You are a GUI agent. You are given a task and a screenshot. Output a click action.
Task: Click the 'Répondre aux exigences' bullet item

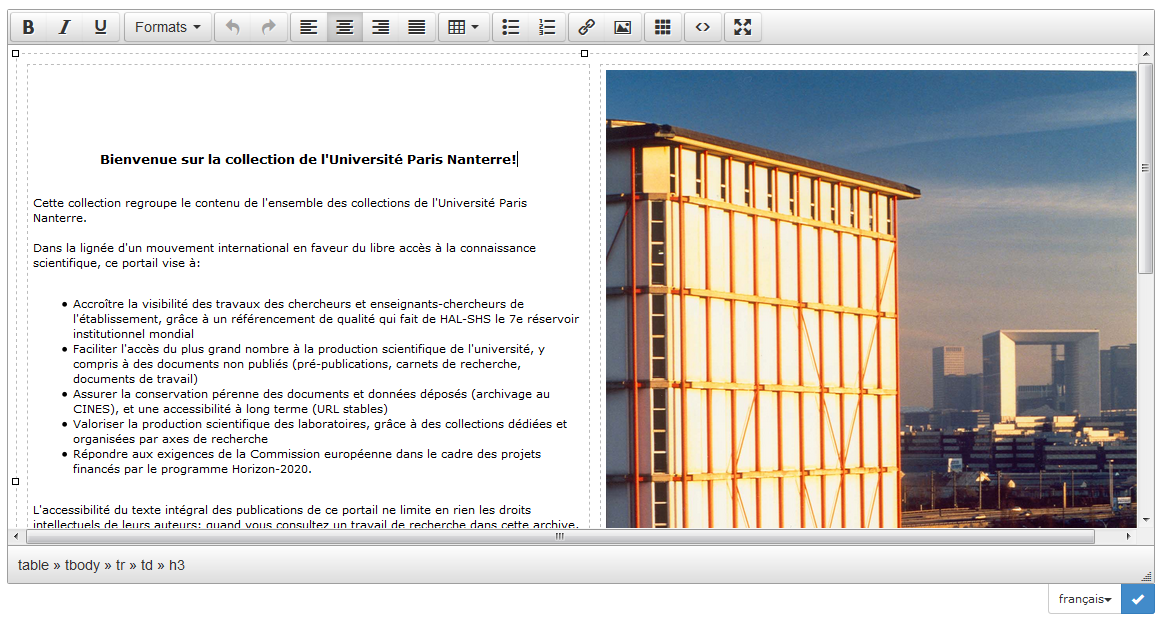pos(307,461)
